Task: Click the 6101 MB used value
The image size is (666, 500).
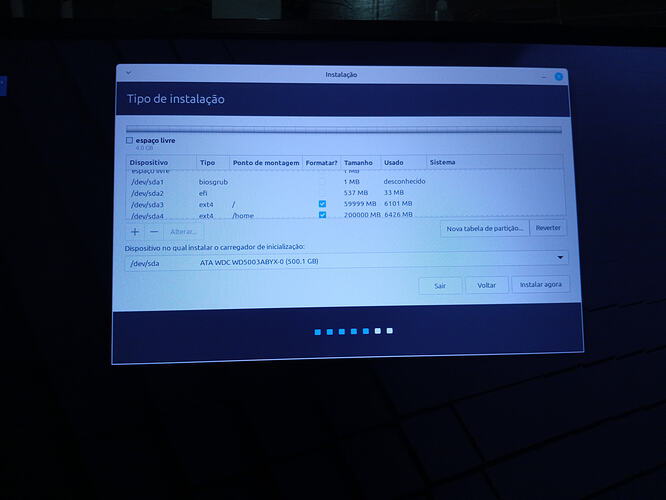Action: point(398,203)
